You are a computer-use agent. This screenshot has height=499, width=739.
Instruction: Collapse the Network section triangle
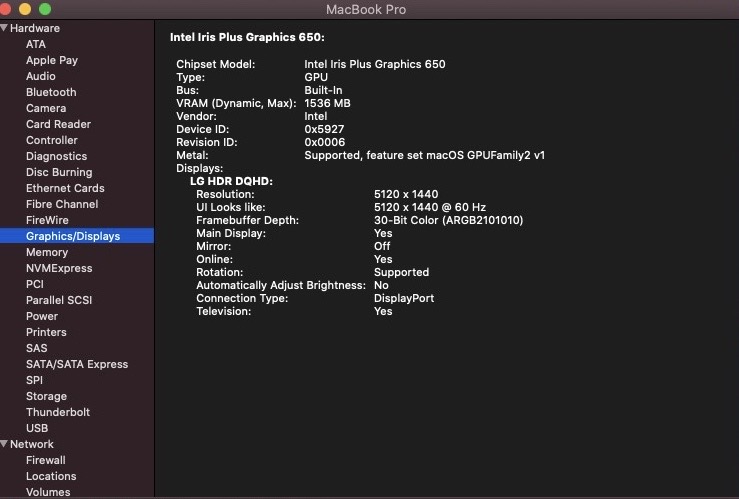coord(4,444)
